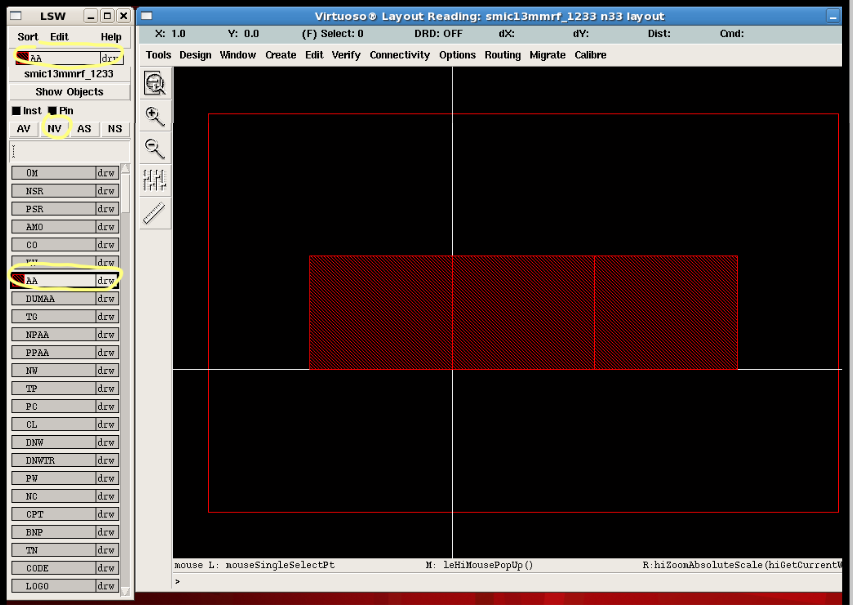The image size is (853, 605).
Task: Select the AMO drw layer
Action: (65, 227)
